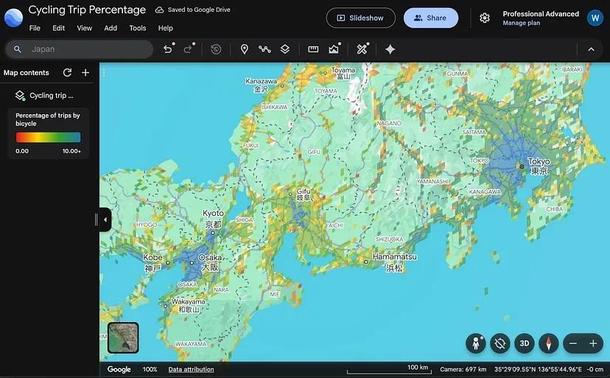Click the Share button
Screen dimensions: 610x378
(431, 18)
